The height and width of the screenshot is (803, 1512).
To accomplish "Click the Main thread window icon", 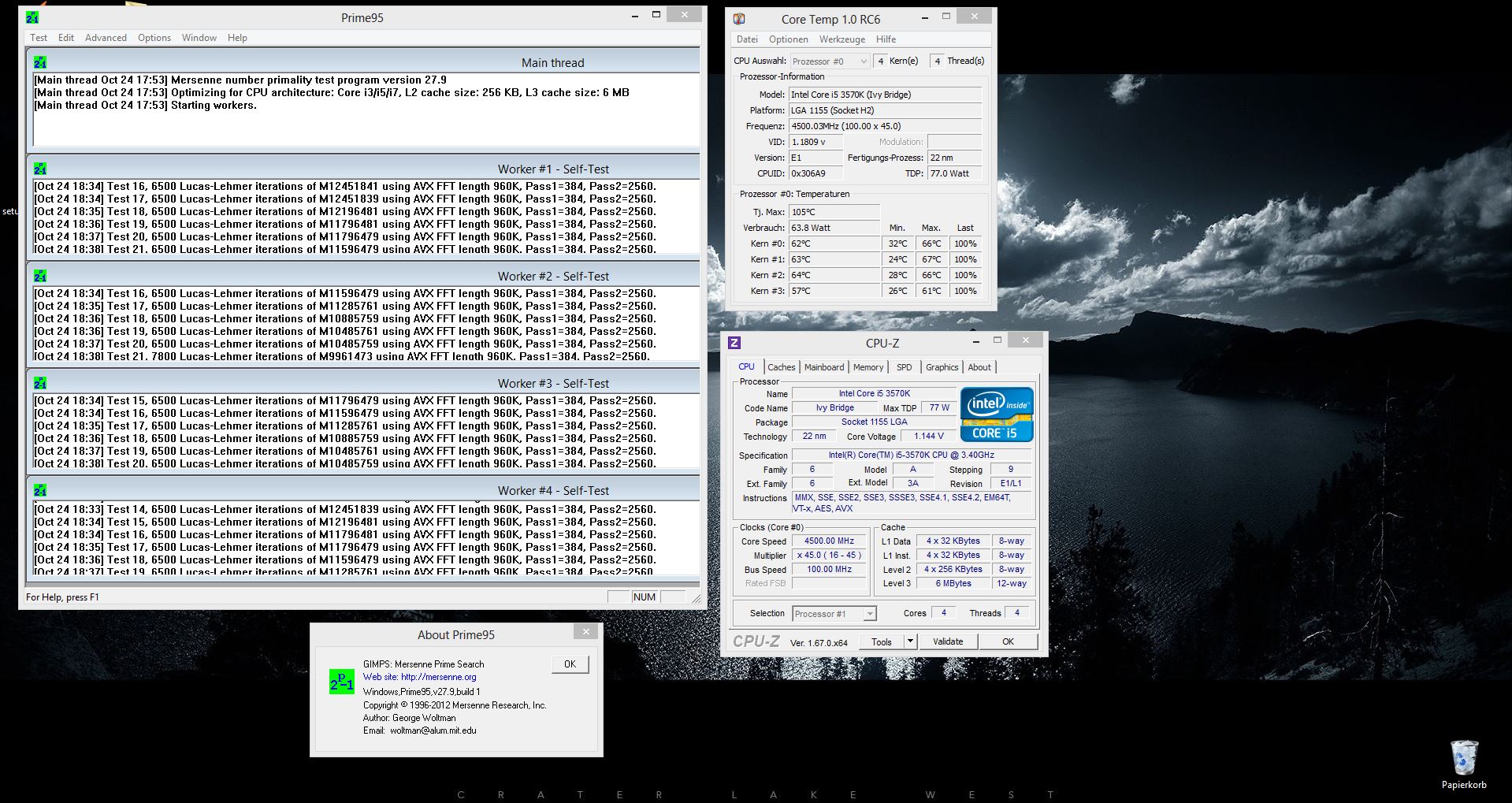I will click(x=40, y=62).
